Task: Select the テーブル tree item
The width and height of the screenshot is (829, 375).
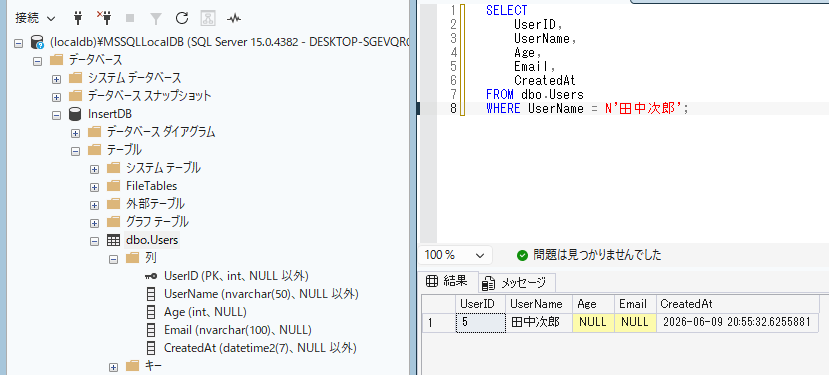Action: (x=124, y=150)
